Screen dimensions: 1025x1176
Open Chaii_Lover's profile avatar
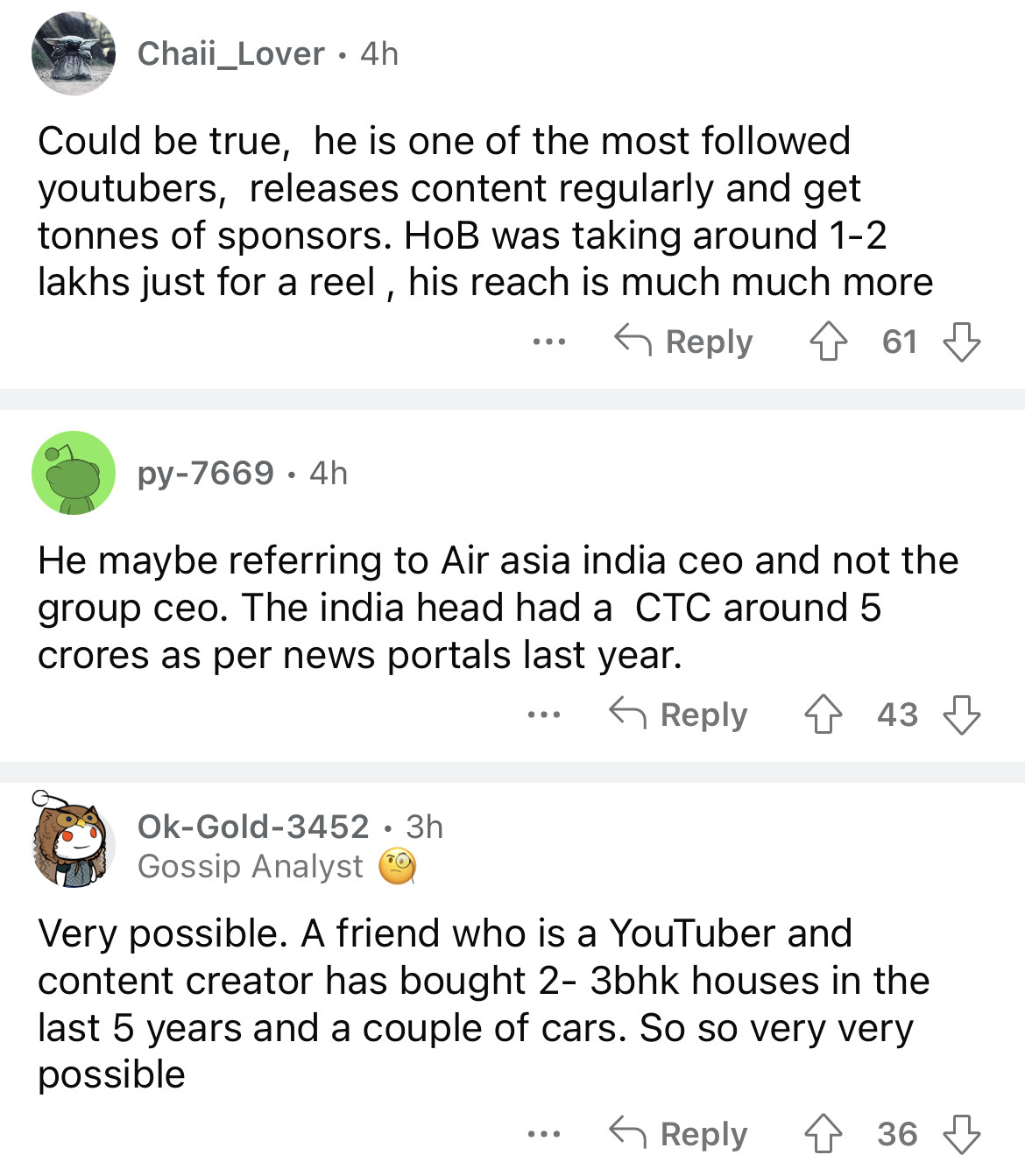74,53
